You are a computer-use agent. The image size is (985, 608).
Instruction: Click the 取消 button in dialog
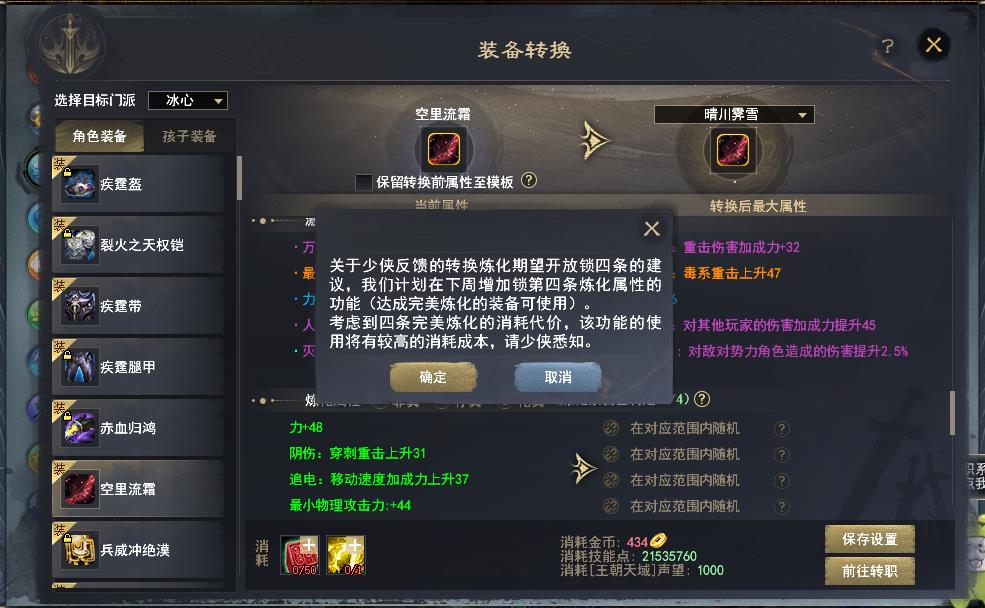click(x=558, y=377)
